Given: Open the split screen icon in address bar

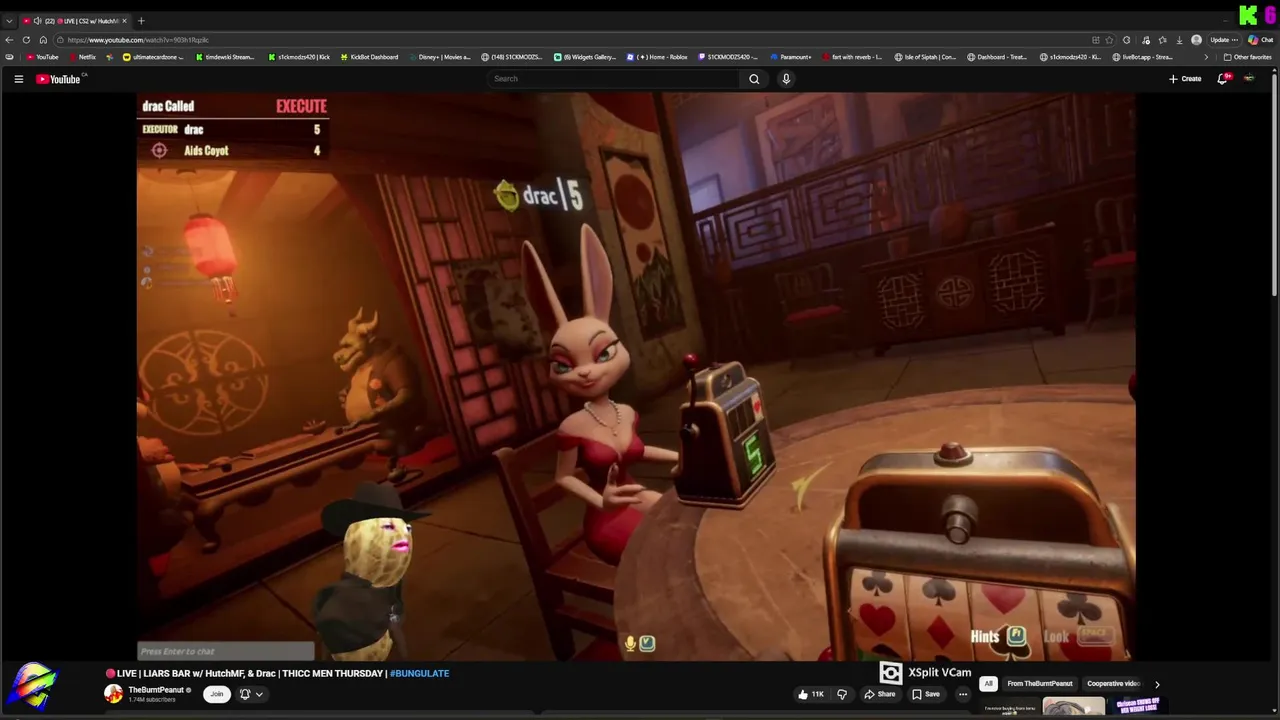Looking at the screenshot, I should [x=1095, y=40].
